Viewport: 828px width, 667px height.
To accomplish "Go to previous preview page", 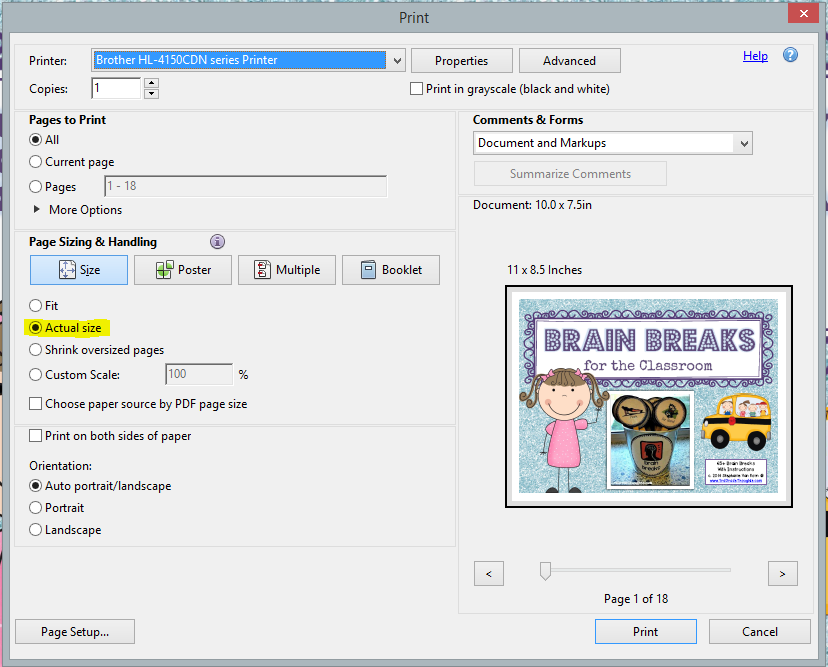I will coord(489,574).
